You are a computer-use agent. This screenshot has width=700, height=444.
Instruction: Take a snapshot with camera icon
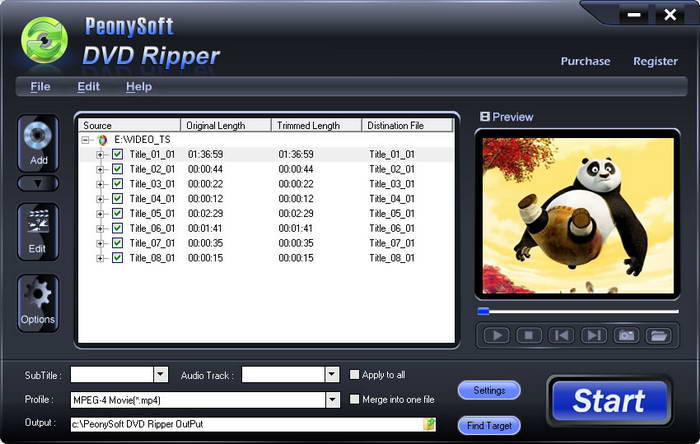coord(626,335)
